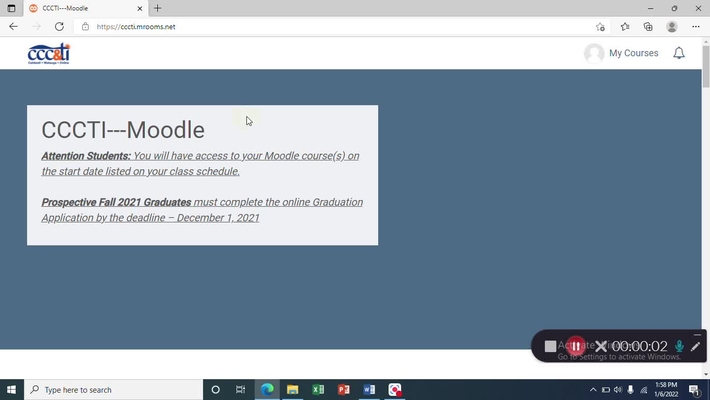Image resolution: width=710 pixels, height=400 pixels.
Task: Go back to the previous page
Action: (13, 27)
